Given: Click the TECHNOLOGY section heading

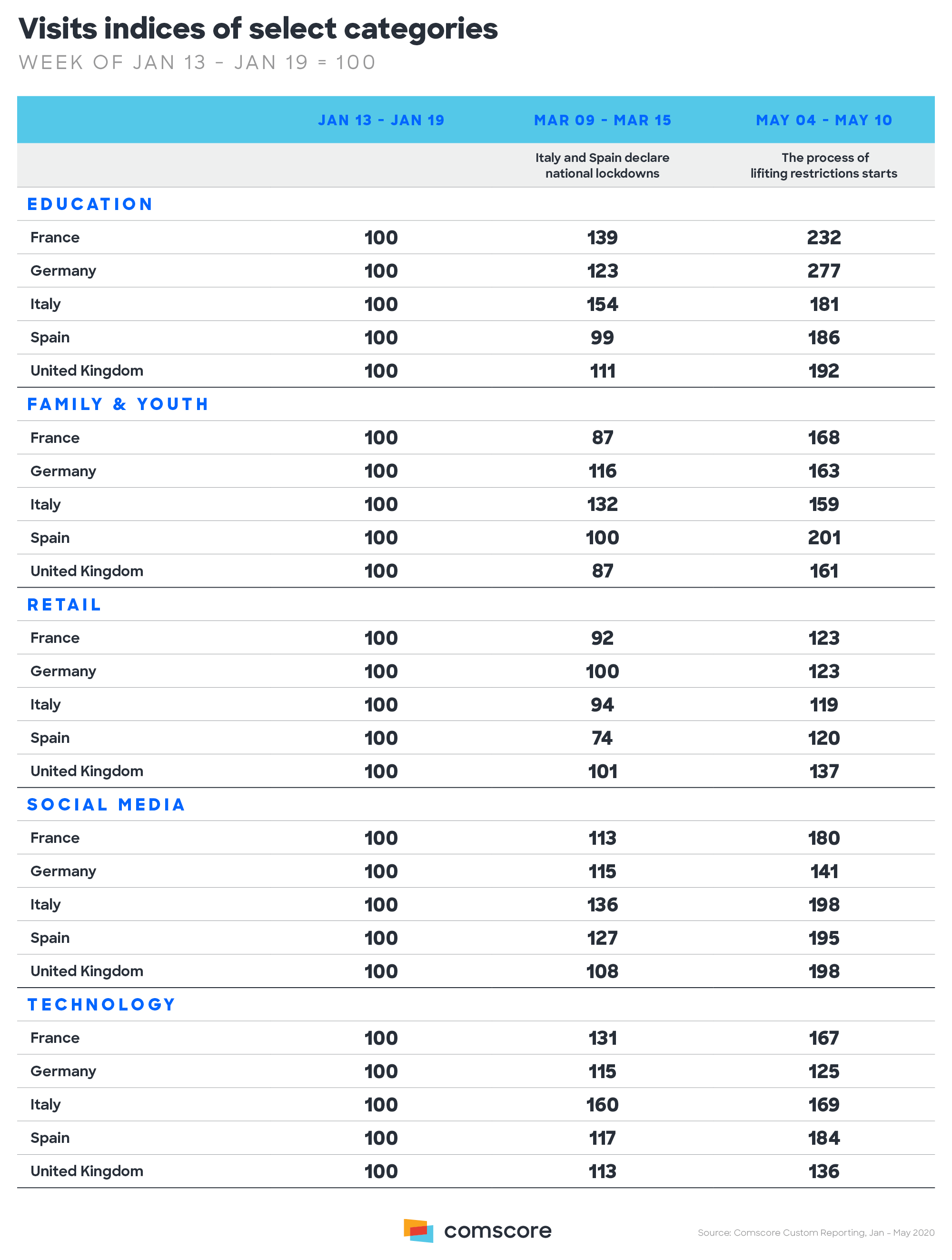Looking at the screenshot, I should click(102, 1004).
